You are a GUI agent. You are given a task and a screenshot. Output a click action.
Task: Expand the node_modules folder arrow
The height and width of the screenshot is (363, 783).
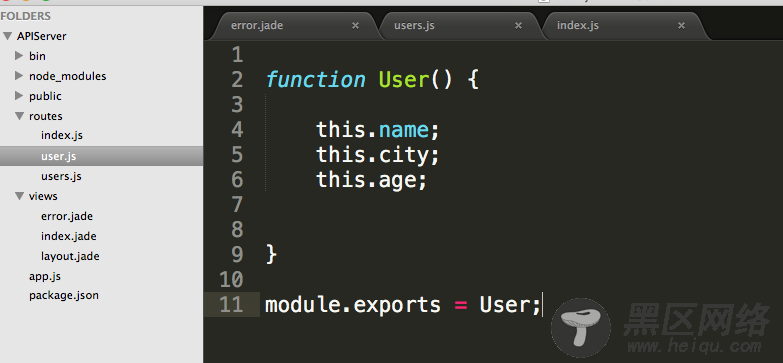click(19, 75)
